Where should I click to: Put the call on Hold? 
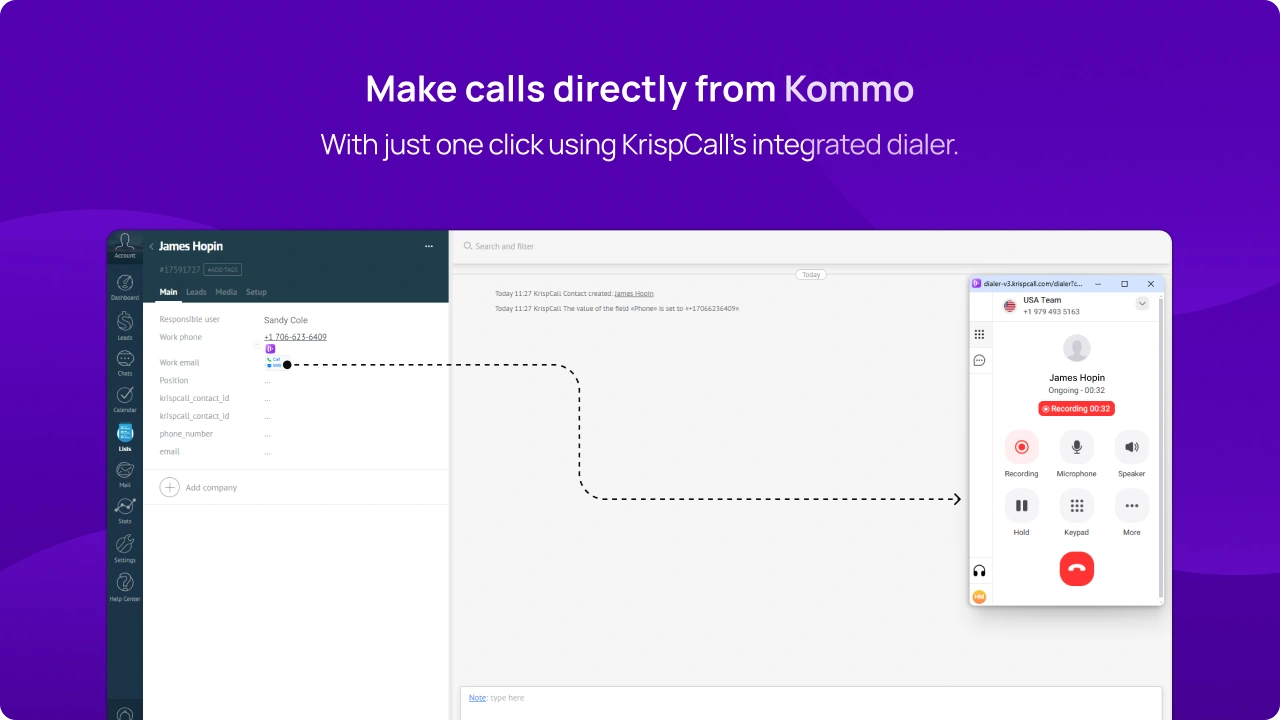1021,506
